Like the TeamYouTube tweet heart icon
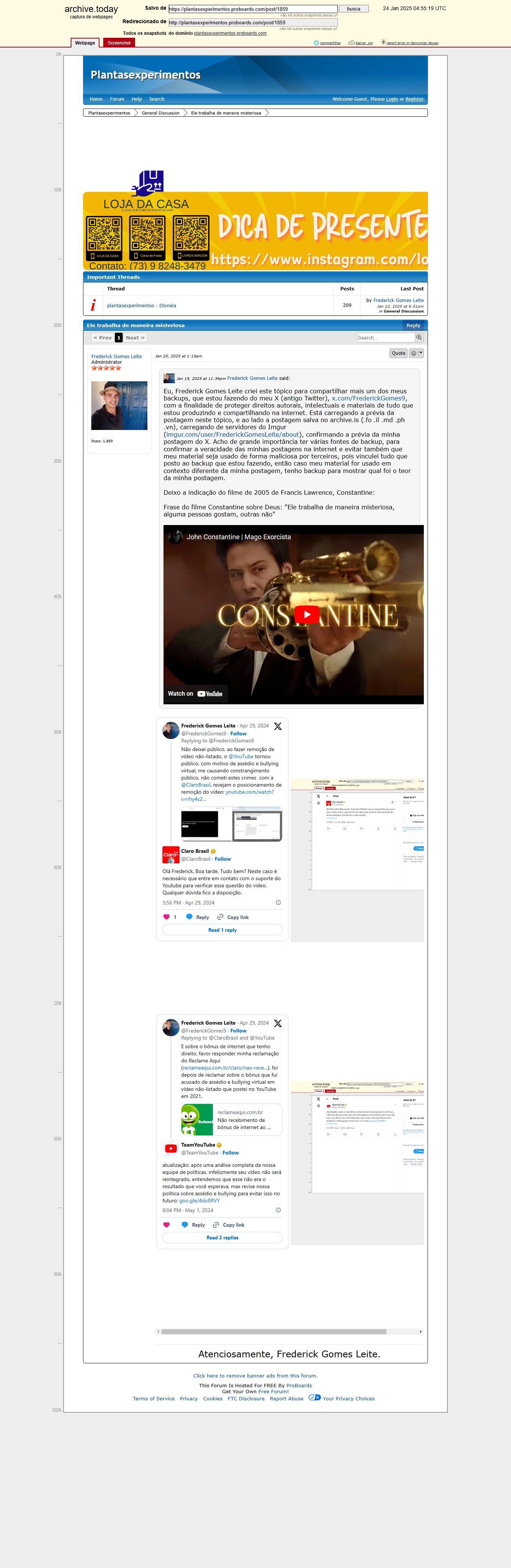This screenshot has height=1568, width=511. coord(167,1225)
